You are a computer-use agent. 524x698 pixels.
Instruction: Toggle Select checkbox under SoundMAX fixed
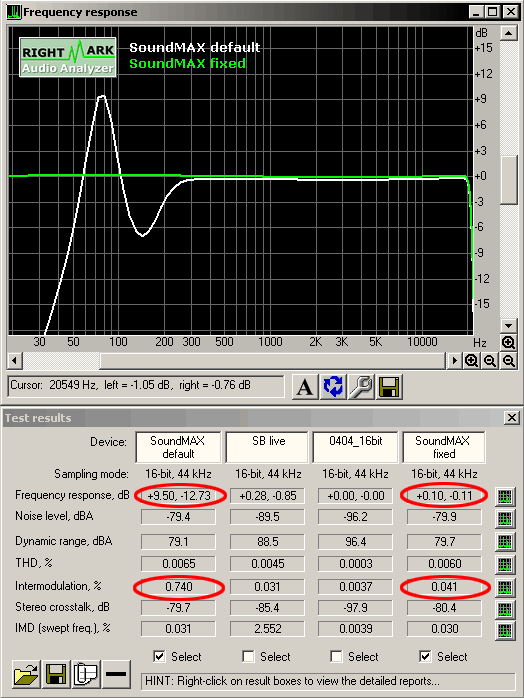click(x=425, y=656)
